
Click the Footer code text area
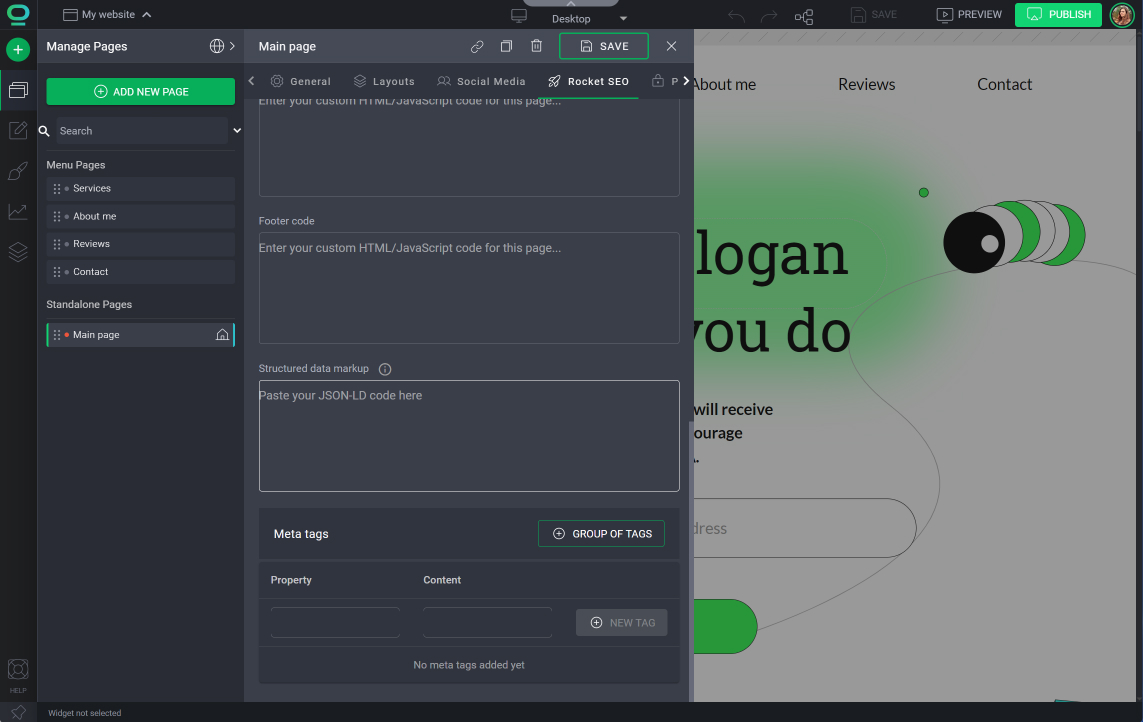469,288
